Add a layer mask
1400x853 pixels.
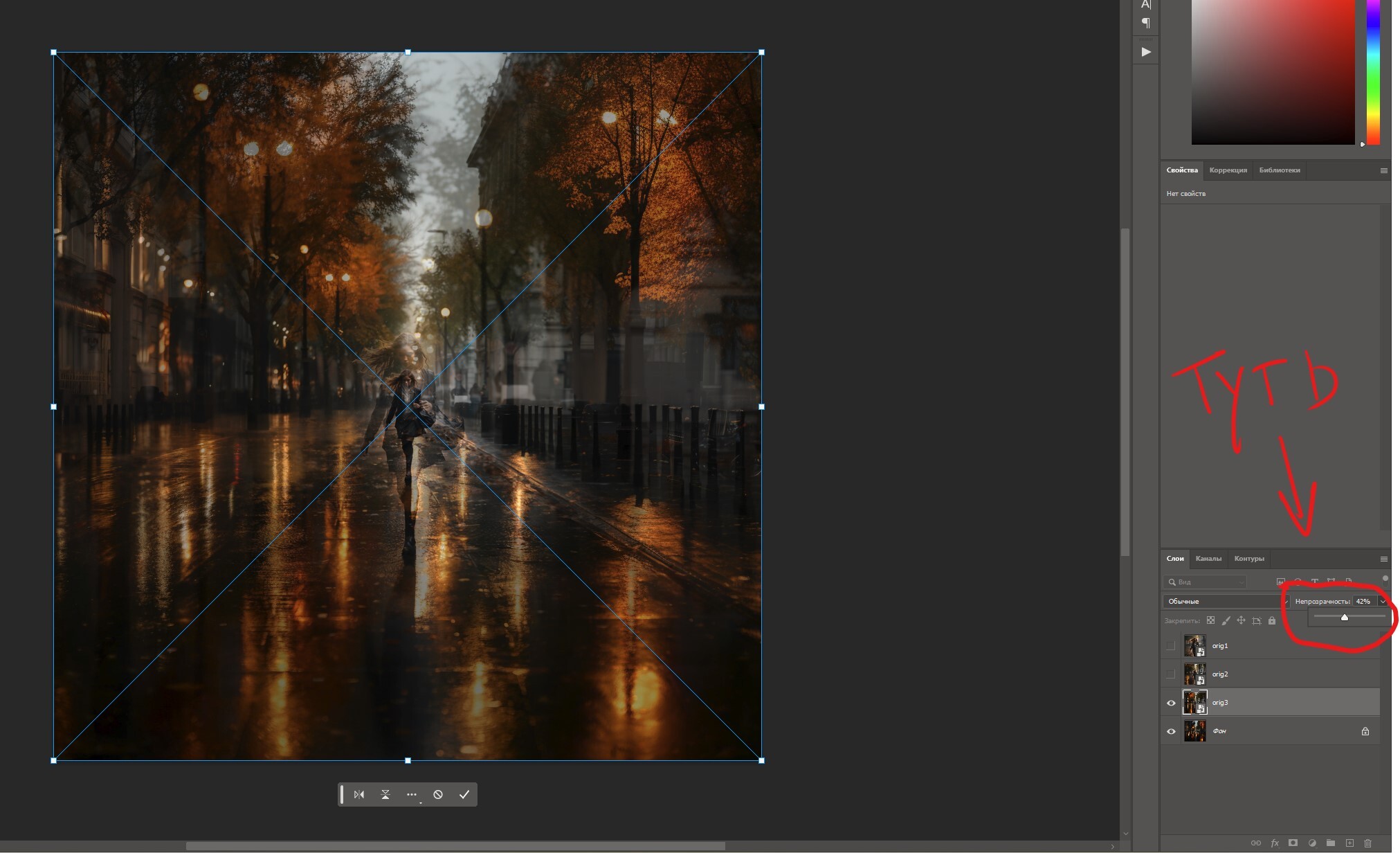pyautogui.click(x=1293, y=843)
